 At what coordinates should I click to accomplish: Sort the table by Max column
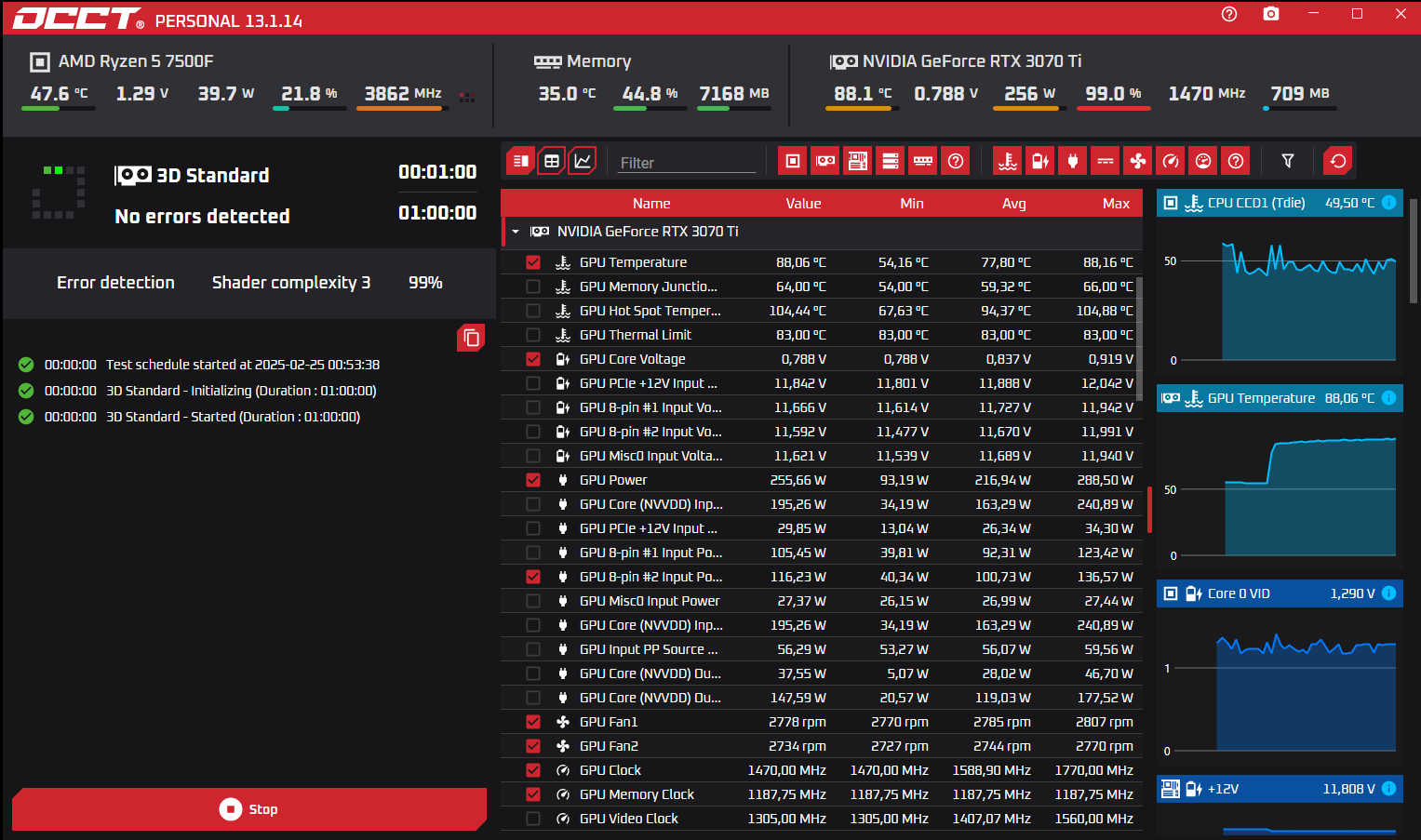coord(1116,204)
